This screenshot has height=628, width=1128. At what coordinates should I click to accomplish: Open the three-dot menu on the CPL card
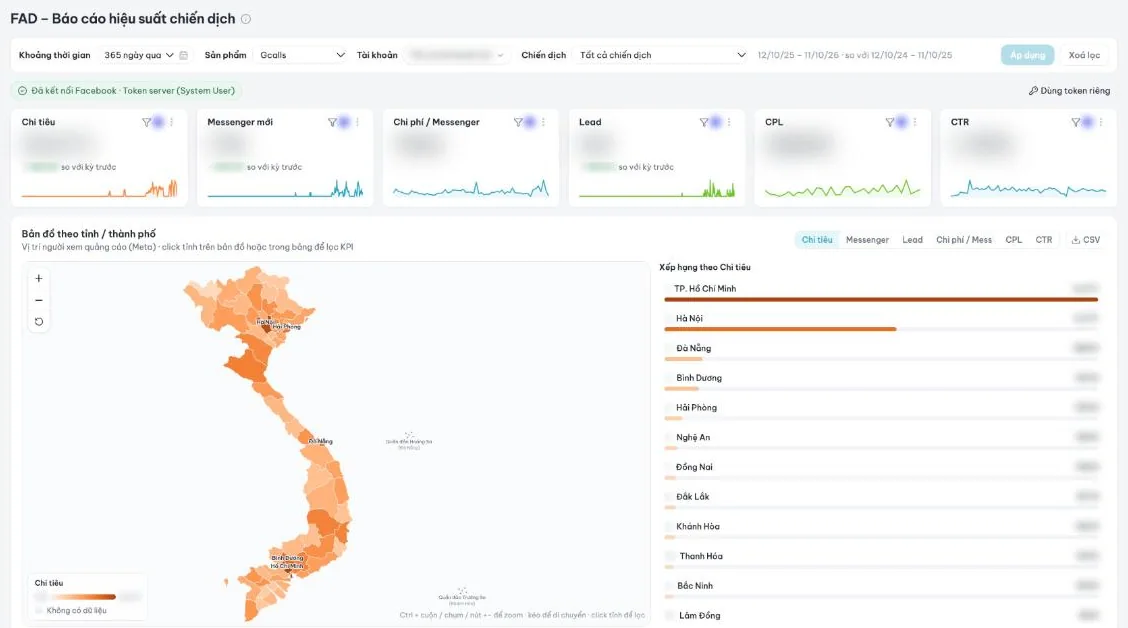click(x=915, y=122)
